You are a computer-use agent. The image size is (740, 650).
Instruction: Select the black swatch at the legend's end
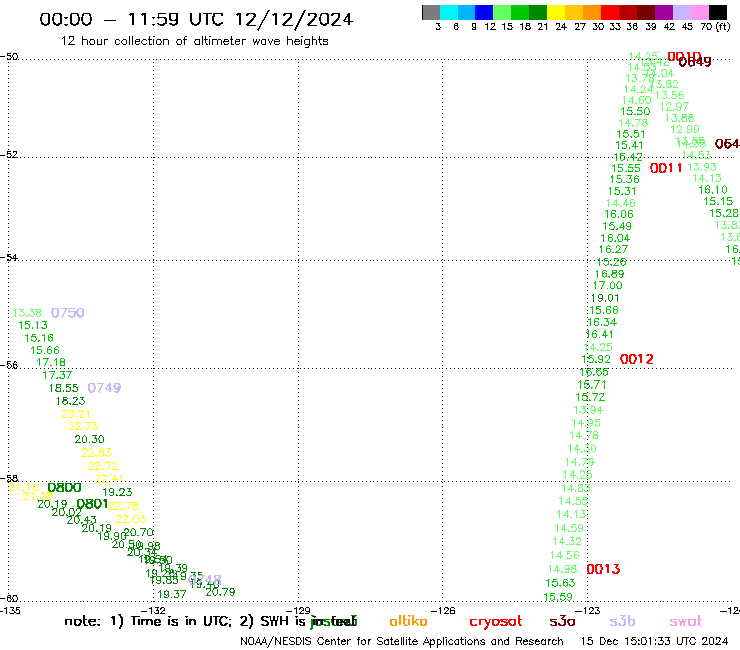click(717, 12)
